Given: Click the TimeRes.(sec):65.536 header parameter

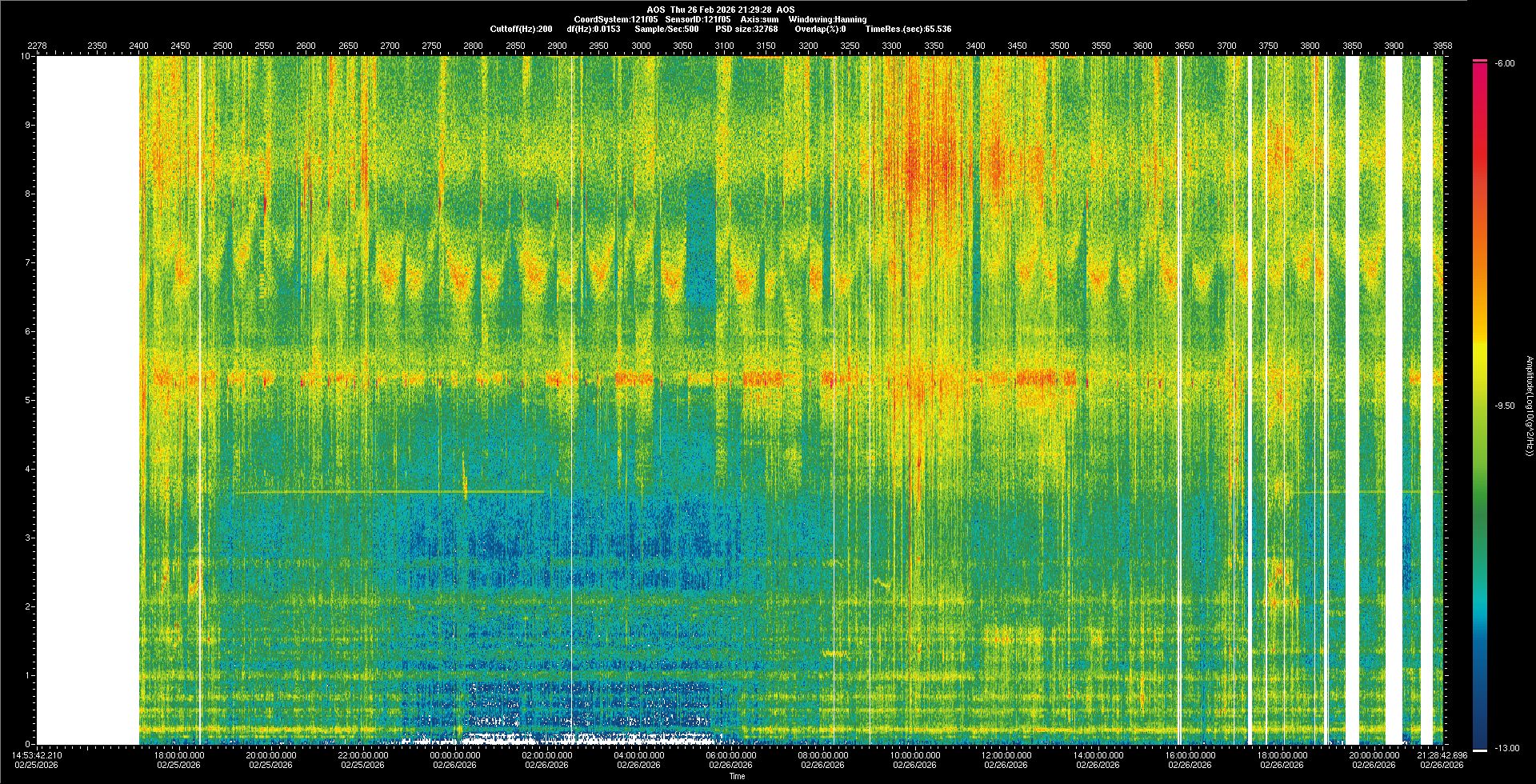Looking at the screenshot, I should [908, 29].
